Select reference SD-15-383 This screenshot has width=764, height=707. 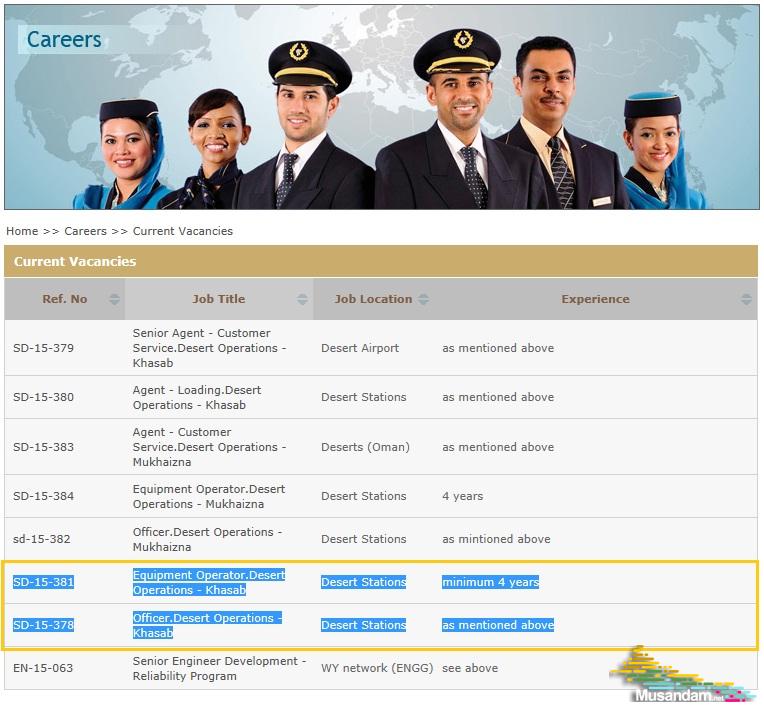(43, 447)
